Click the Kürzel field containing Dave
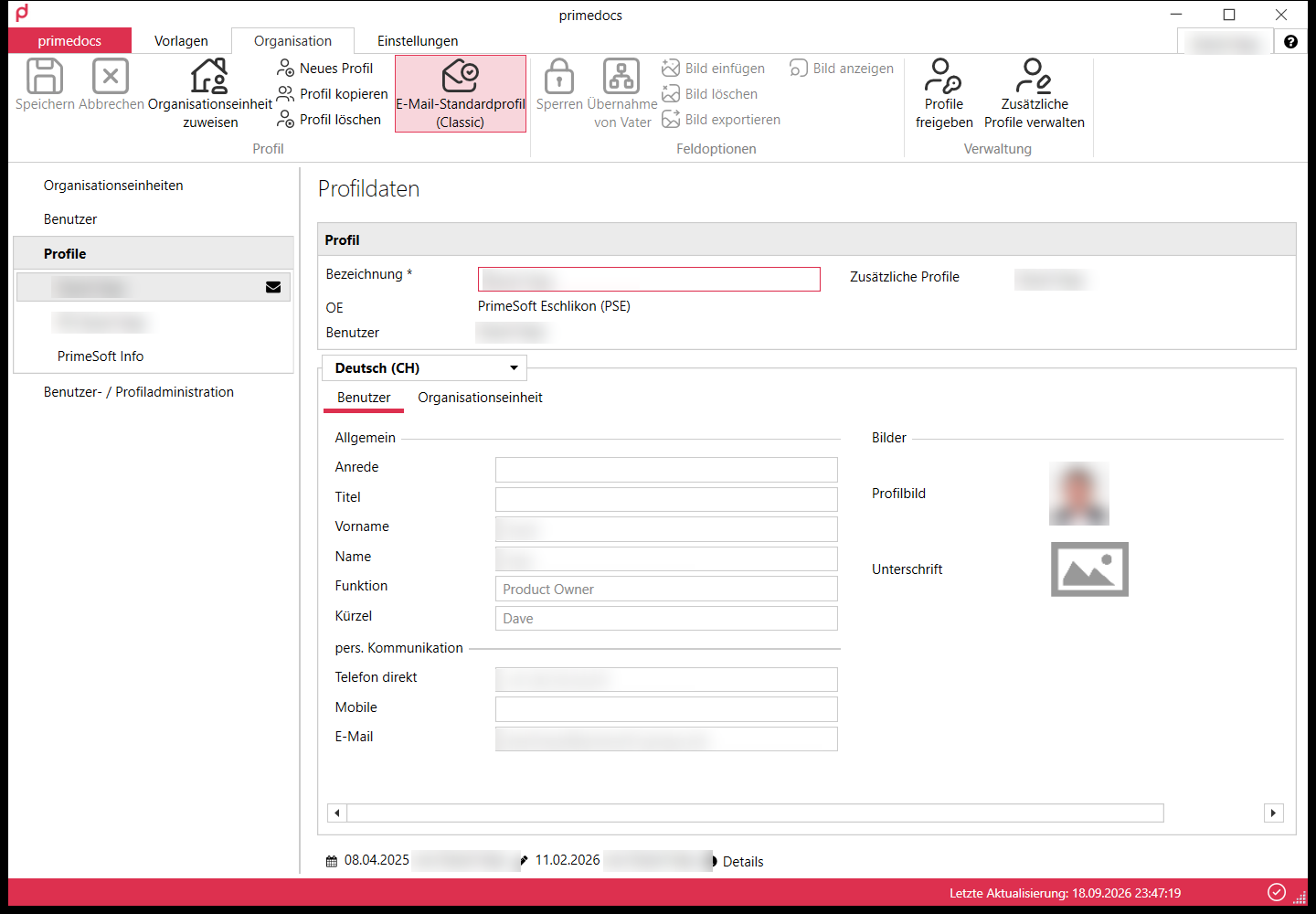 [666, 618]
